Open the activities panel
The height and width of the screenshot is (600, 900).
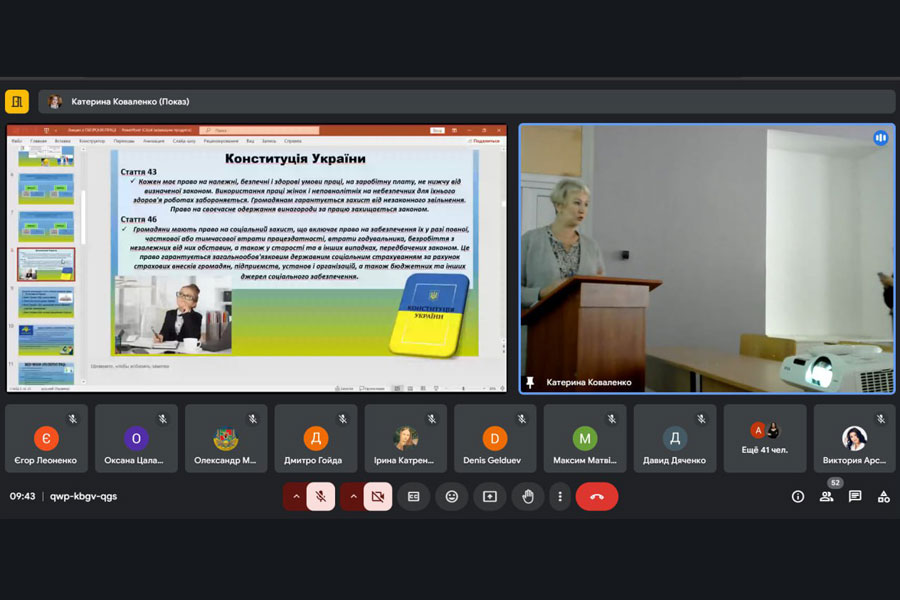(x=884, y=497)
